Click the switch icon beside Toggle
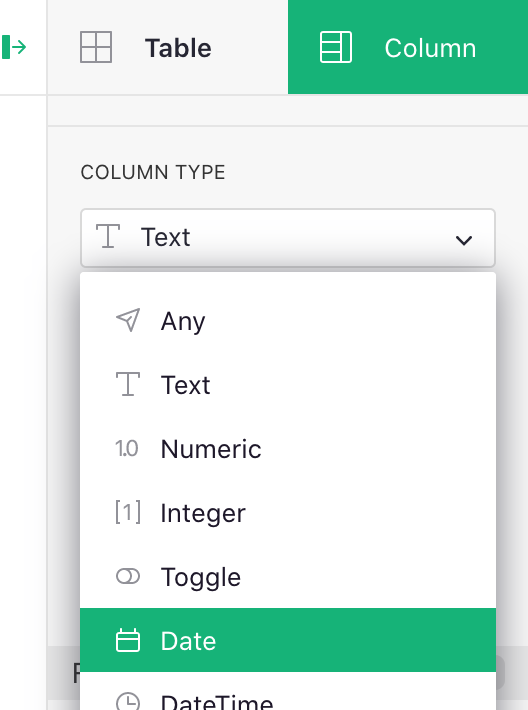This screenshot has width=528, height=710. (128, 576)
